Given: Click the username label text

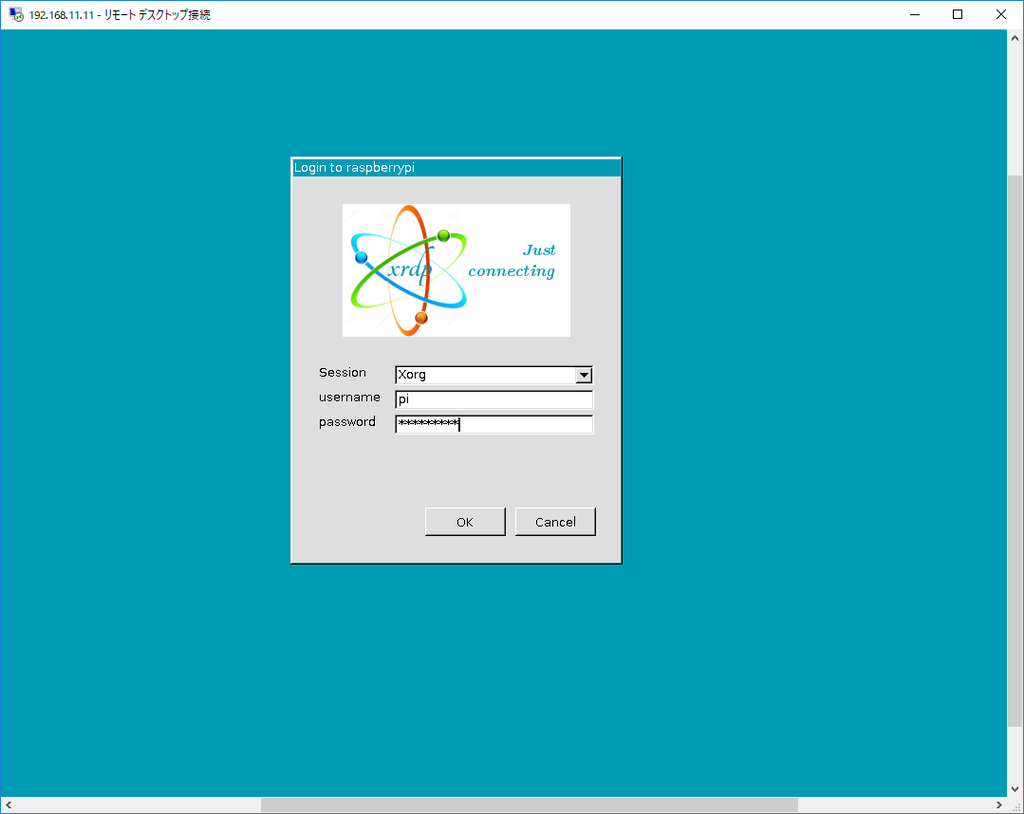Looking at the screenshot, I should click(x=349, y=397).
